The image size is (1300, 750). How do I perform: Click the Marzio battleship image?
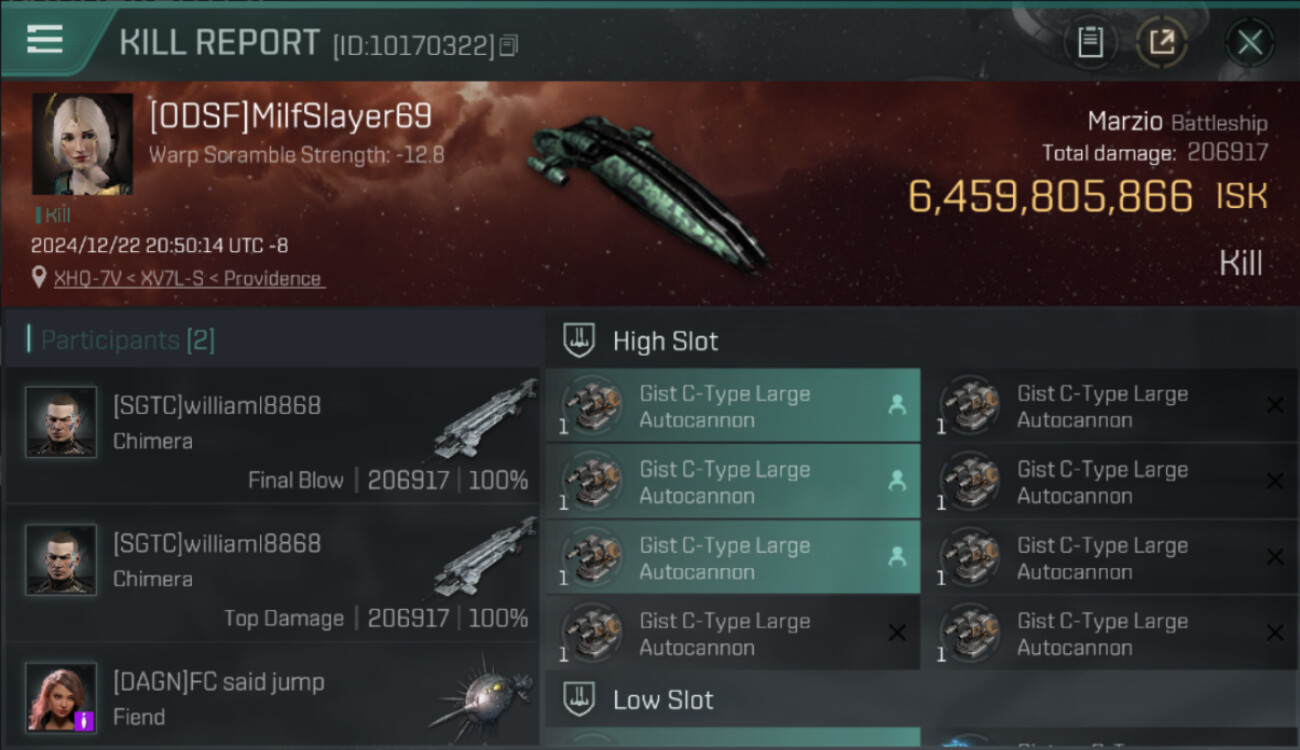coord(646,192)
